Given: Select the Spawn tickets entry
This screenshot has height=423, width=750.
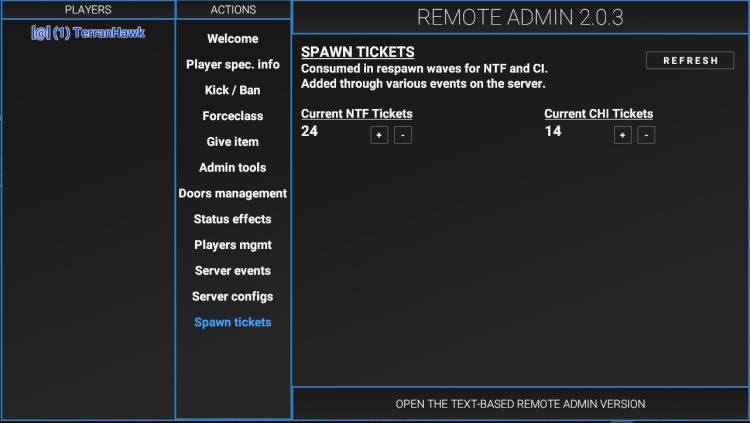Looking at the screenshot, I should coord(233,322).
